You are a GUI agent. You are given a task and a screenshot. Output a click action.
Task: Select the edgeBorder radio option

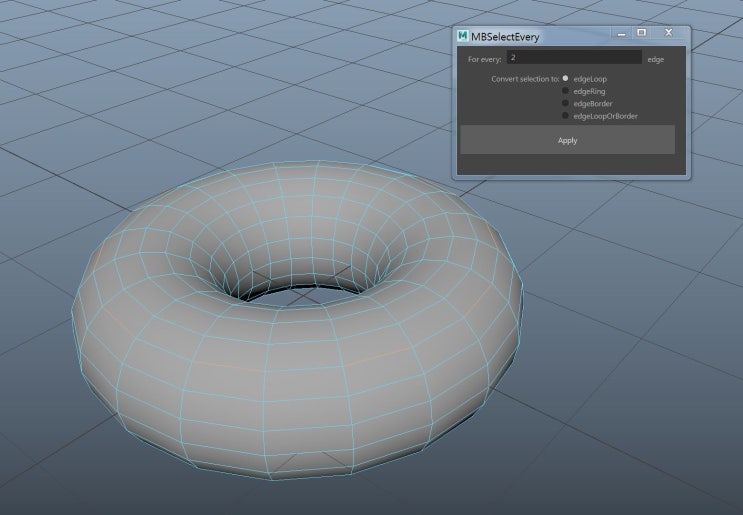click(565, 103)
